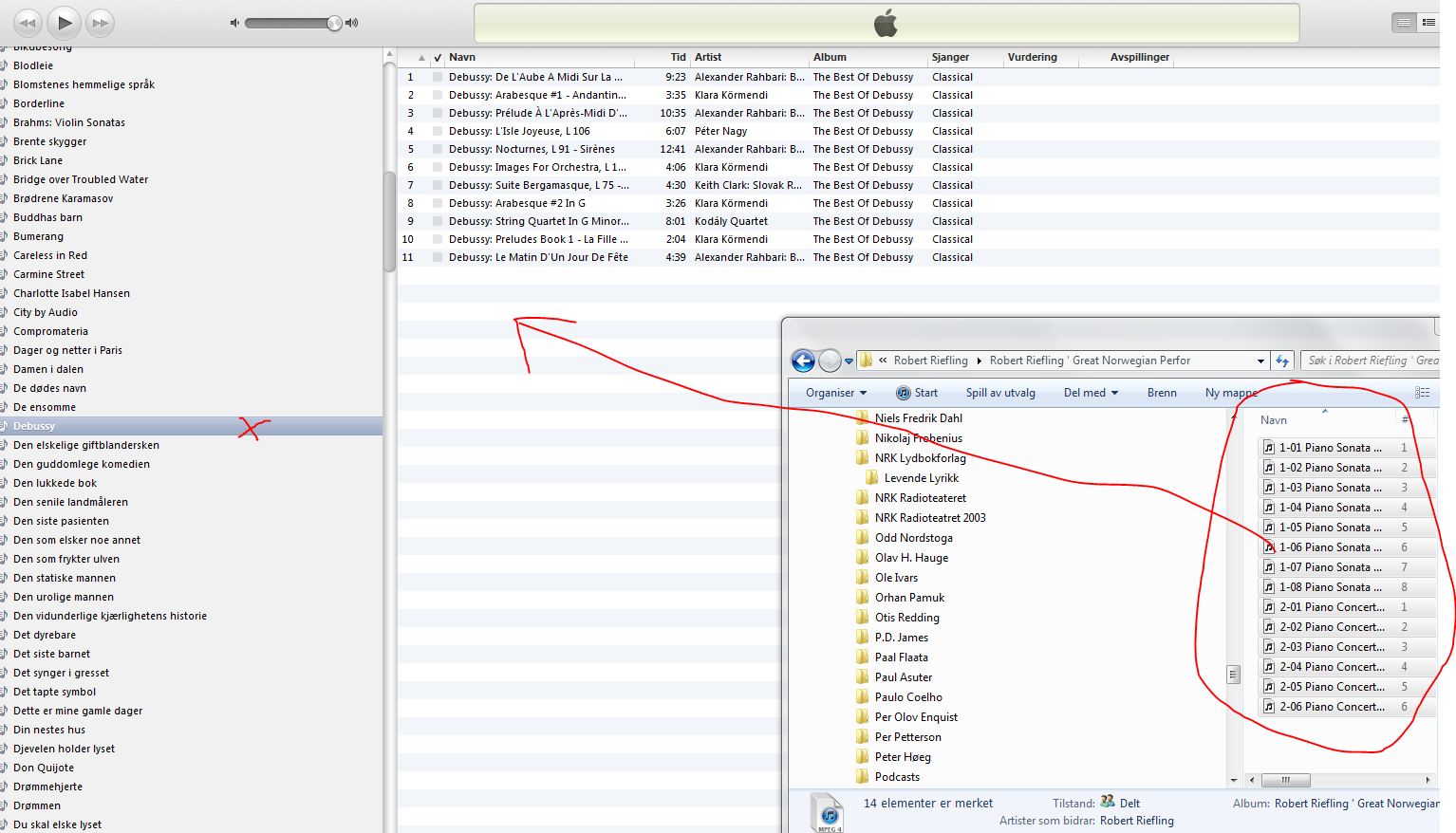Click the Delt shared-state icon
Screen dimensions: 1456x833
click(1108, 802)
